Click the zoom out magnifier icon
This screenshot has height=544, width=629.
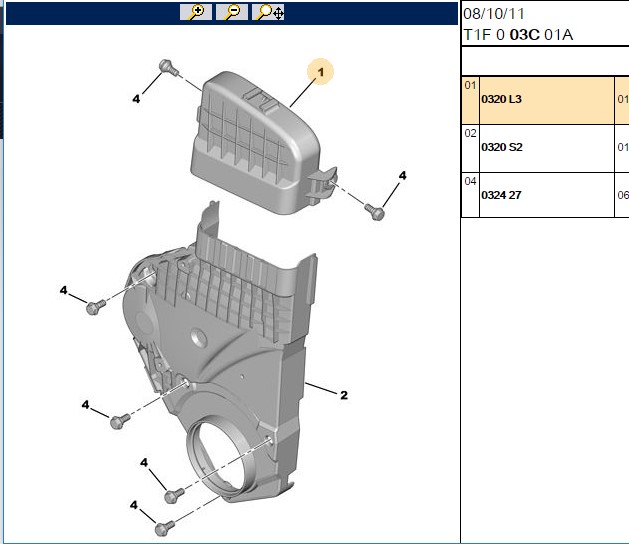pos(231,12)
